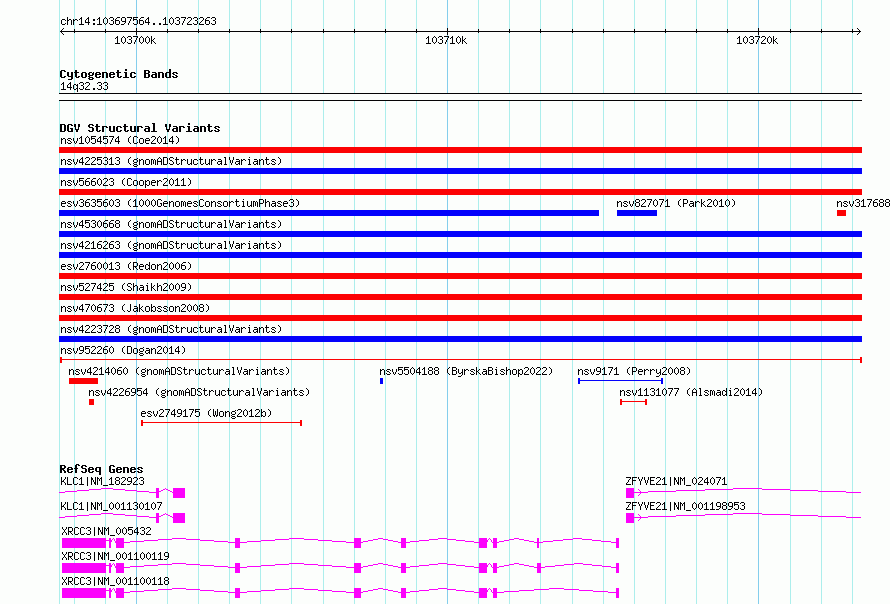The width and height of the screenshot is (890, 604).
Task: Open variant nsv4223728 gnomAD label
Action: point(171,329)
